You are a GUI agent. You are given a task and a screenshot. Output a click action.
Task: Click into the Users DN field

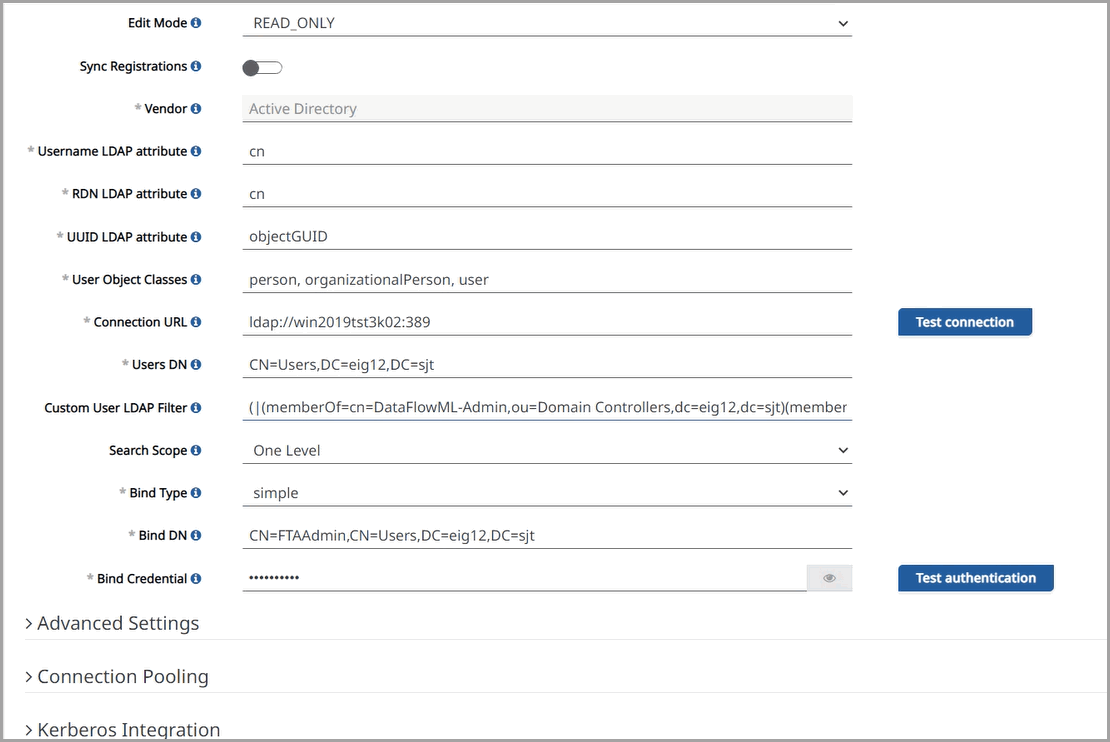coord(546,365)
